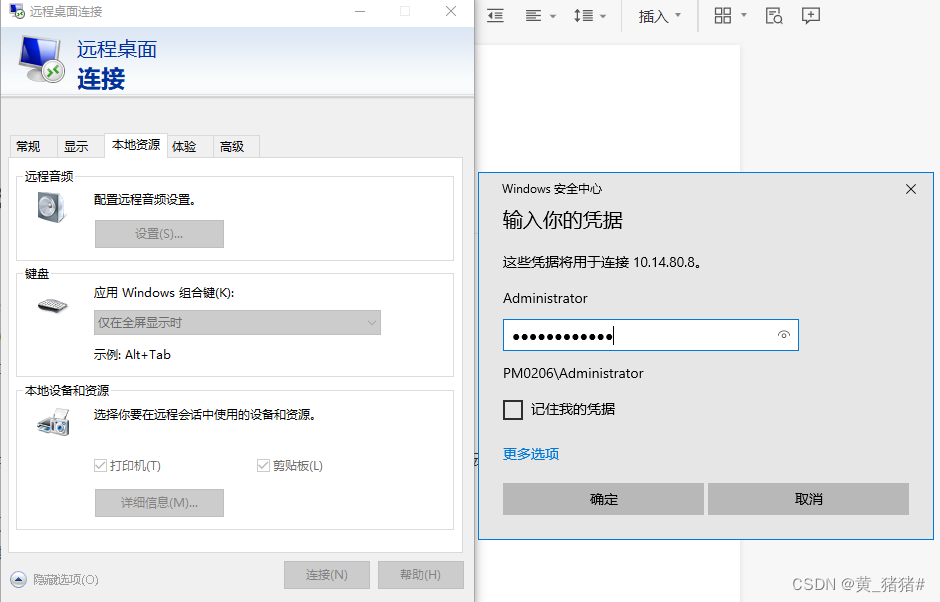Click the 连接(N) button
Viewport: 940px width, 602px height.
click(x=327, y=575)
